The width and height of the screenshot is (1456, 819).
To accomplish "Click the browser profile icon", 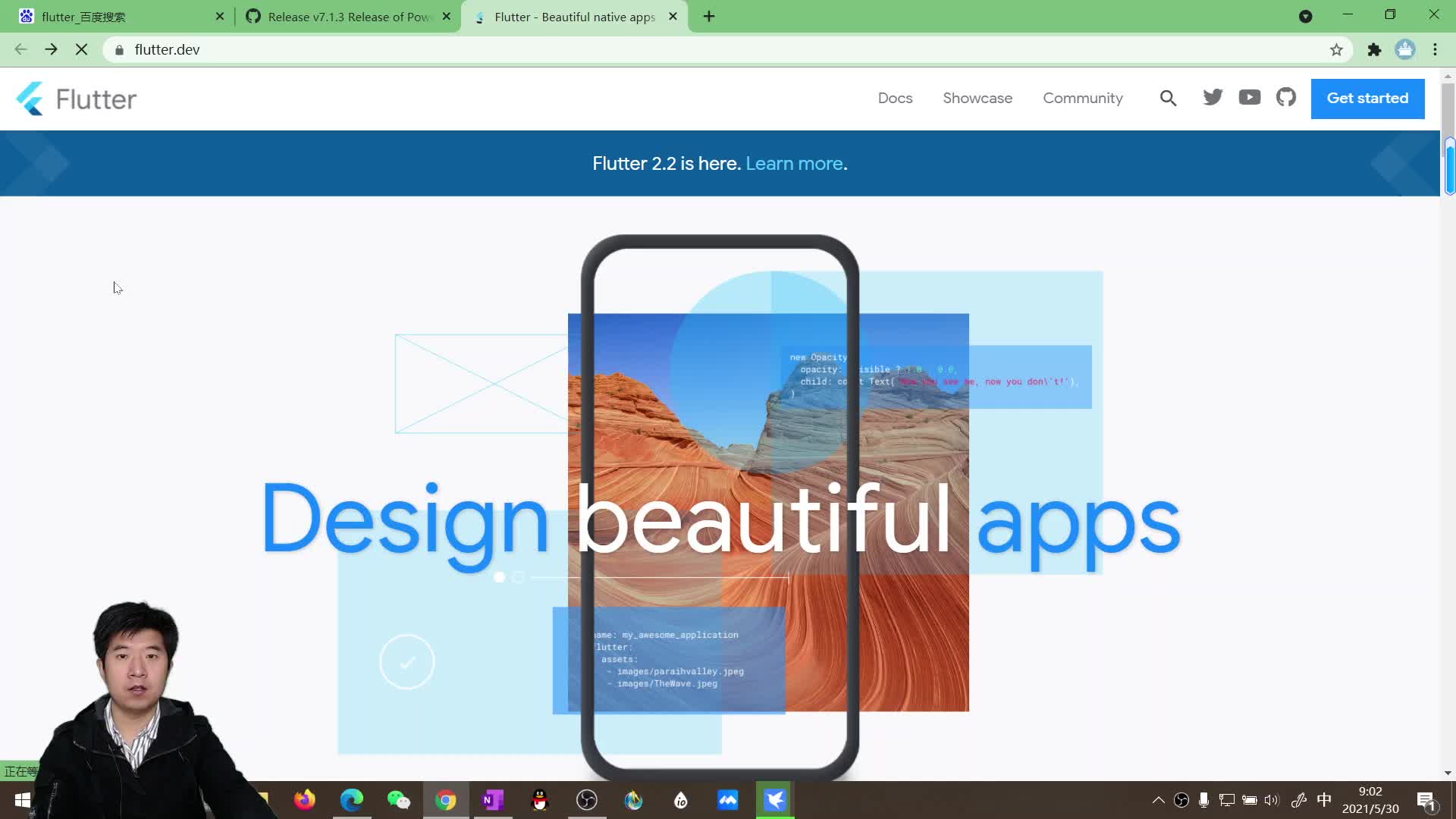I will tap(1407, 49).
